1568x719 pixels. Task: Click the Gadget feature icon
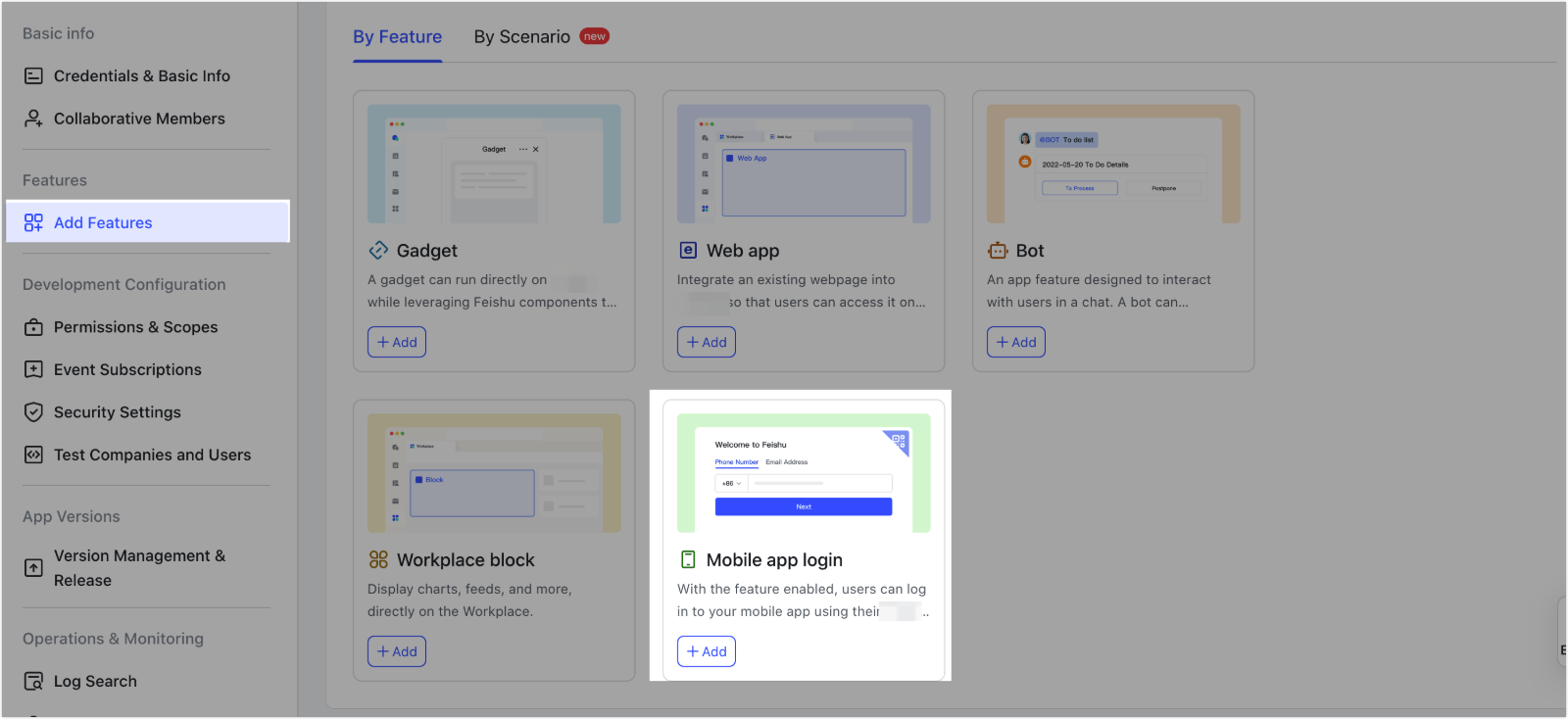tap(378, 251)
